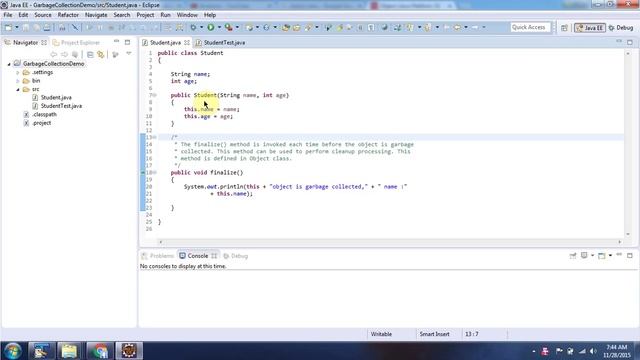Open File Explorer from the taskbar
This screenshot has width=640, height=360.
pyautogui.click(x=70, y=351)
